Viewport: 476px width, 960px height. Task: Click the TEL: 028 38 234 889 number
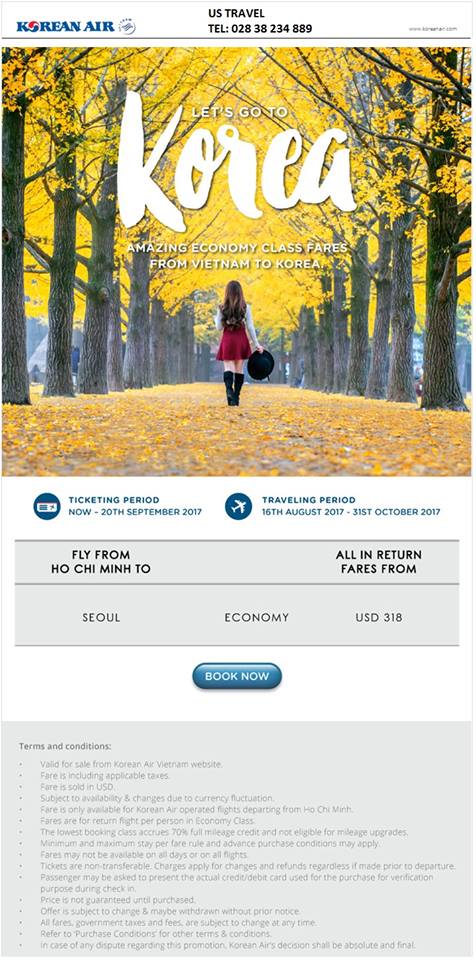pos(260,29)
